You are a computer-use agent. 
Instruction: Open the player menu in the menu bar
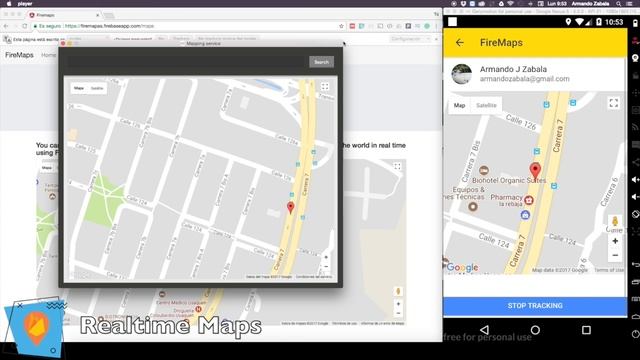point(25,4)
